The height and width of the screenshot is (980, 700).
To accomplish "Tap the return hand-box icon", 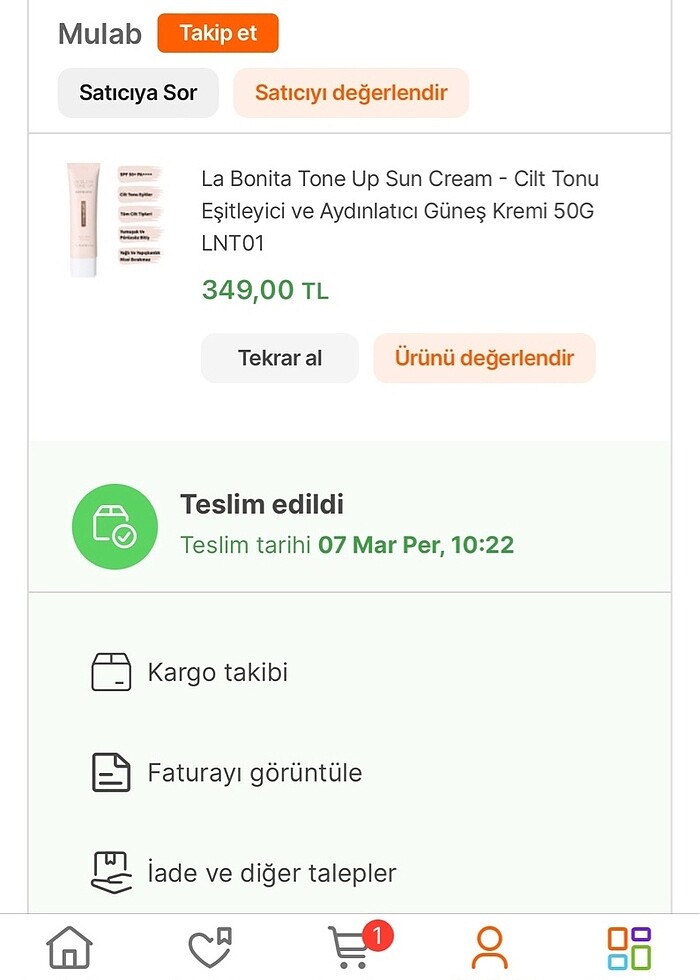I will click(111, 872).
